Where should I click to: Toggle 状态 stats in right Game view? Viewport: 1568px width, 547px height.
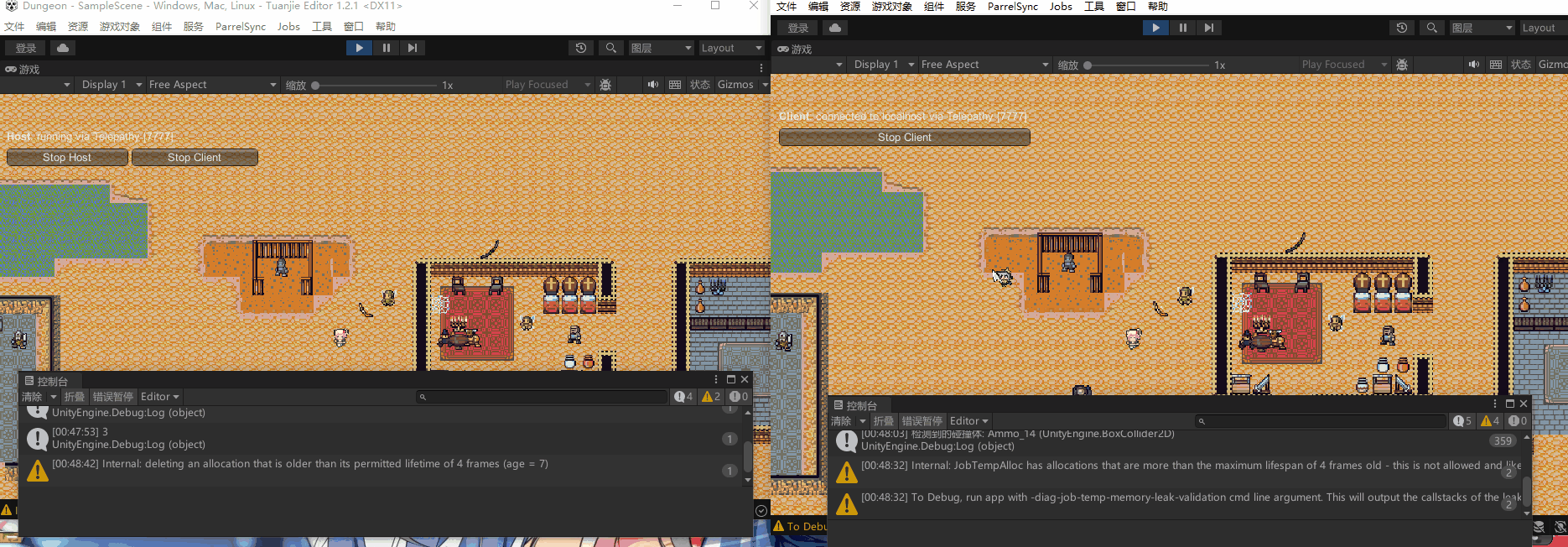point(1521,65)
